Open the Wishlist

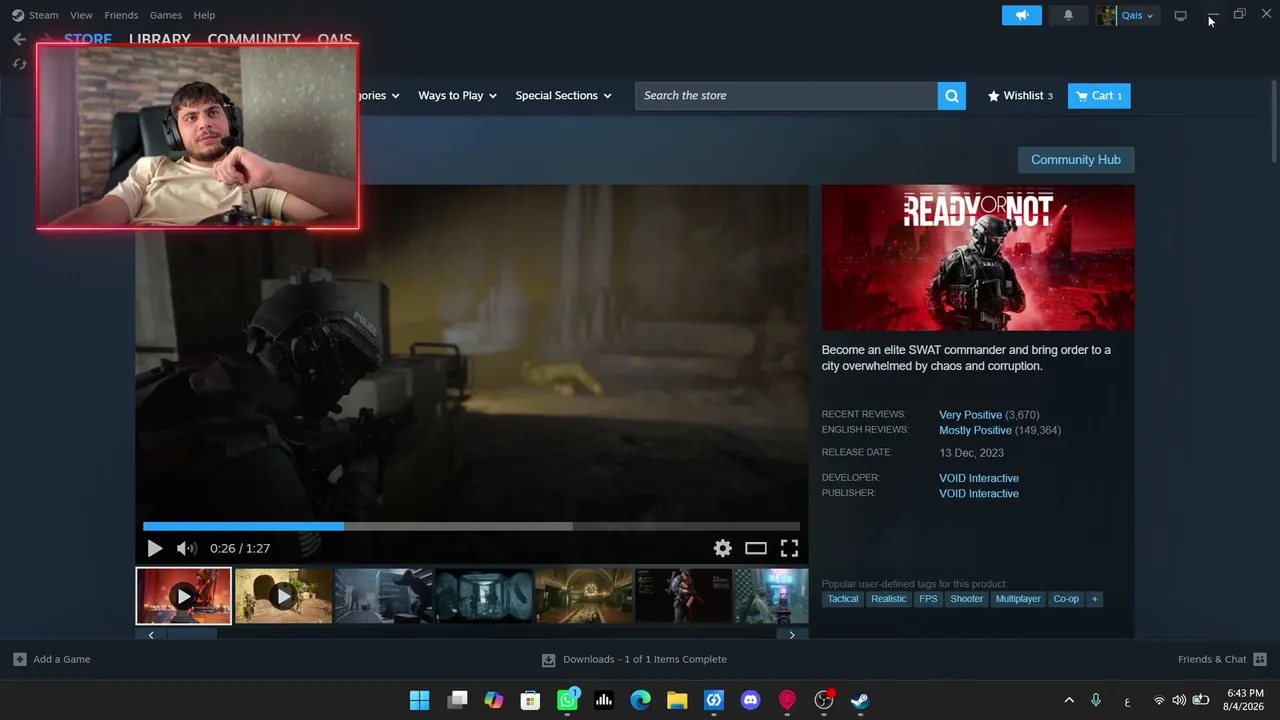coord(1020,96)
